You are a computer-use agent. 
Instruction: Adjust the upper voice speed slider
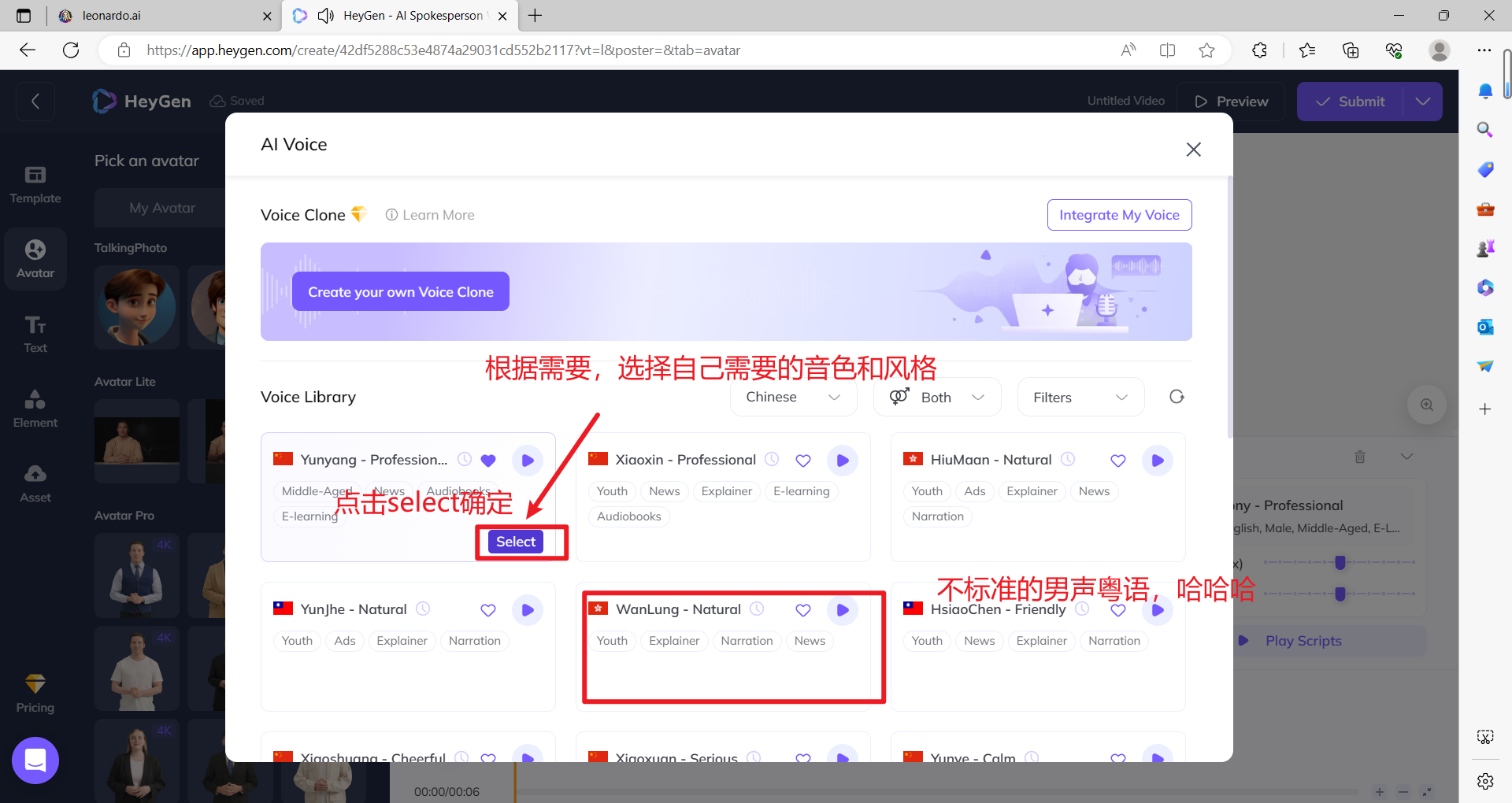[x=1340, y=562]
